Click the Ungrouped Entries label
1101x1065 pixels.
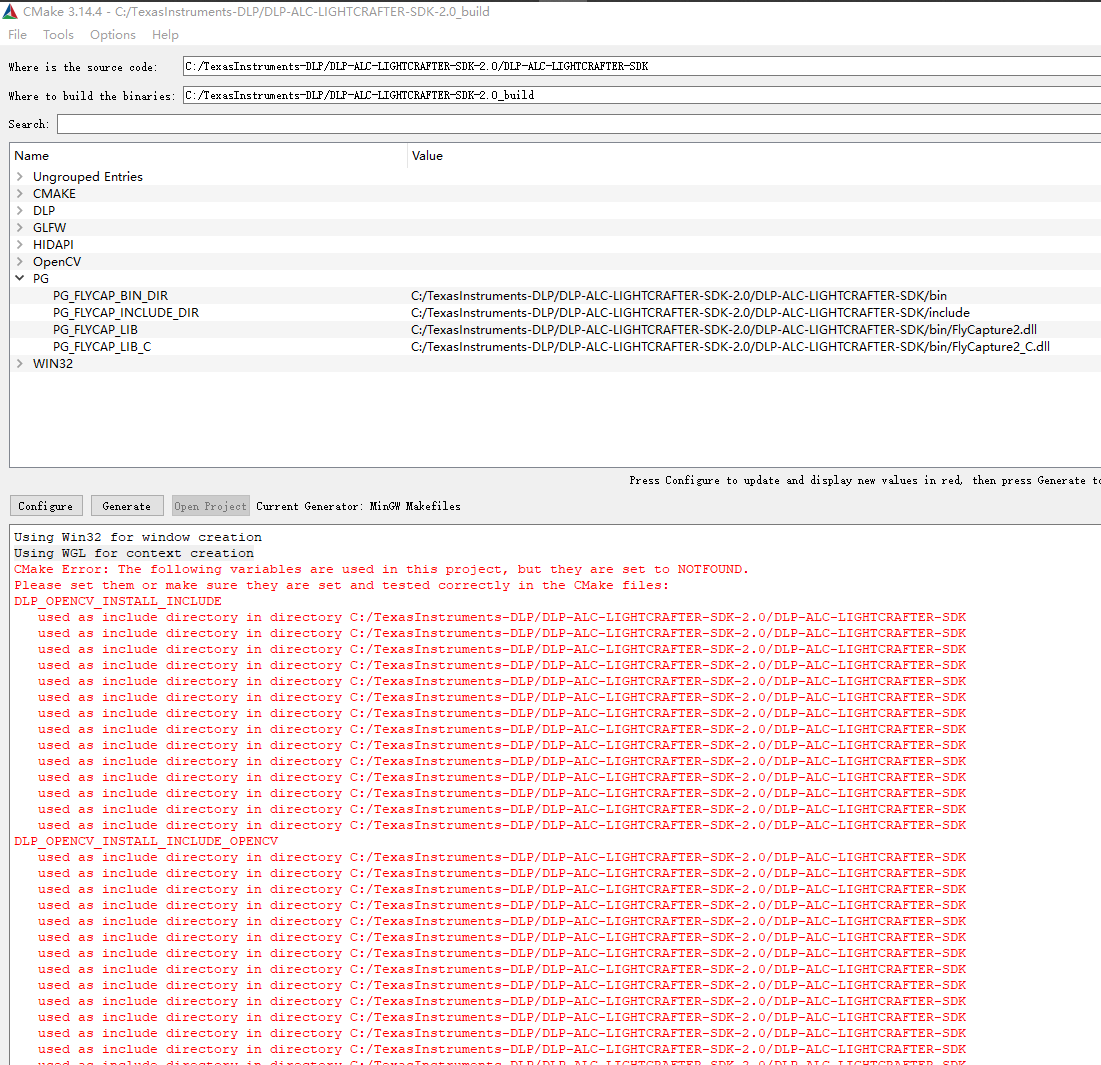tap(88, 176)
